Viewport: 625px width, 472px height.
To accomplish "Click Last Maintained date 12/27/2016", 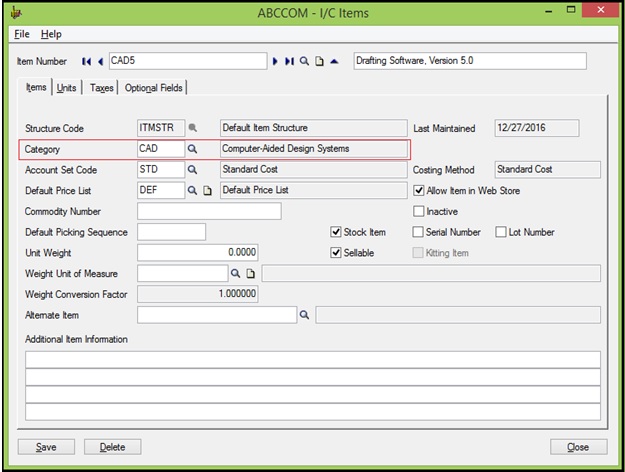I will (537, 128).
